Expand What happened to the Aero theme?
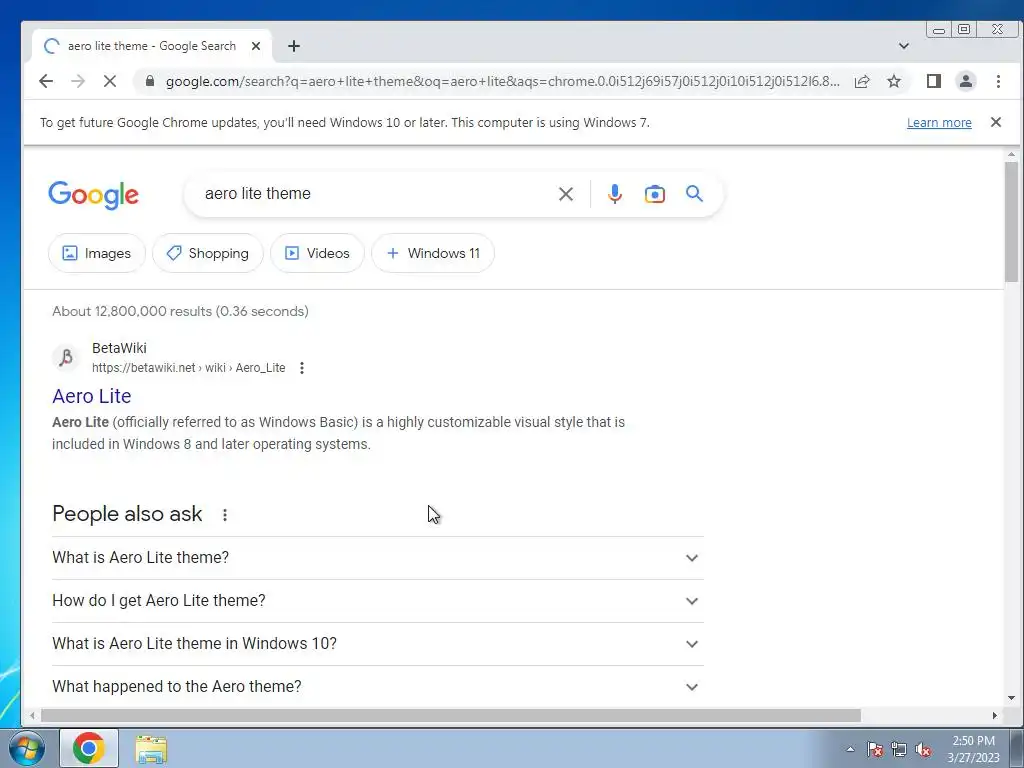The image size is (1024, 768). [x=378, y=686]
